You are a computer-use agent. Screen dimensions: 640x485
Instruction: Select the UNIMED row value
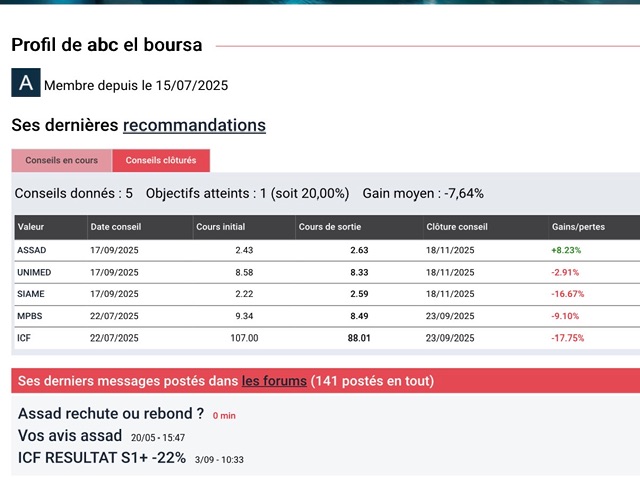34,272
